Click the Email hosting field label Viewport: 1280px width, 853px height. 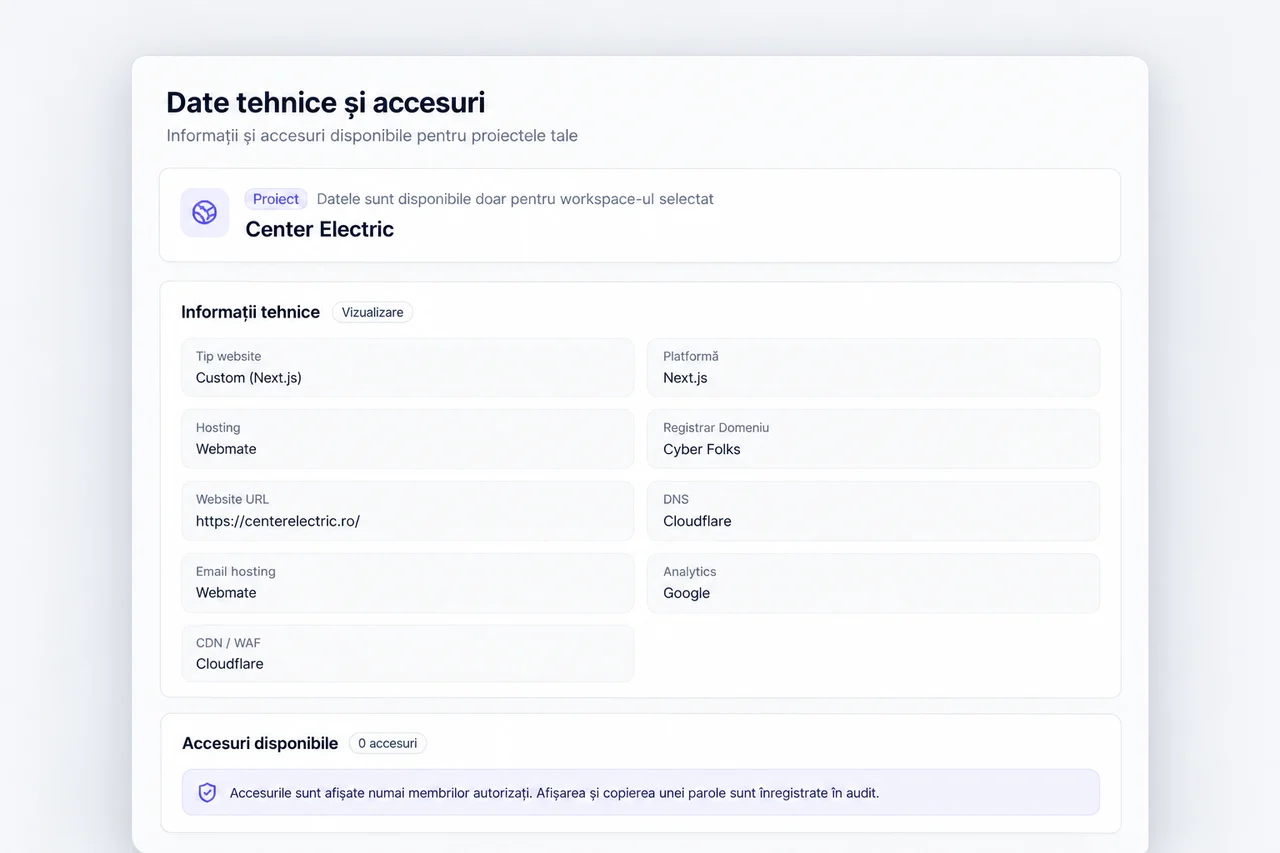236,571
